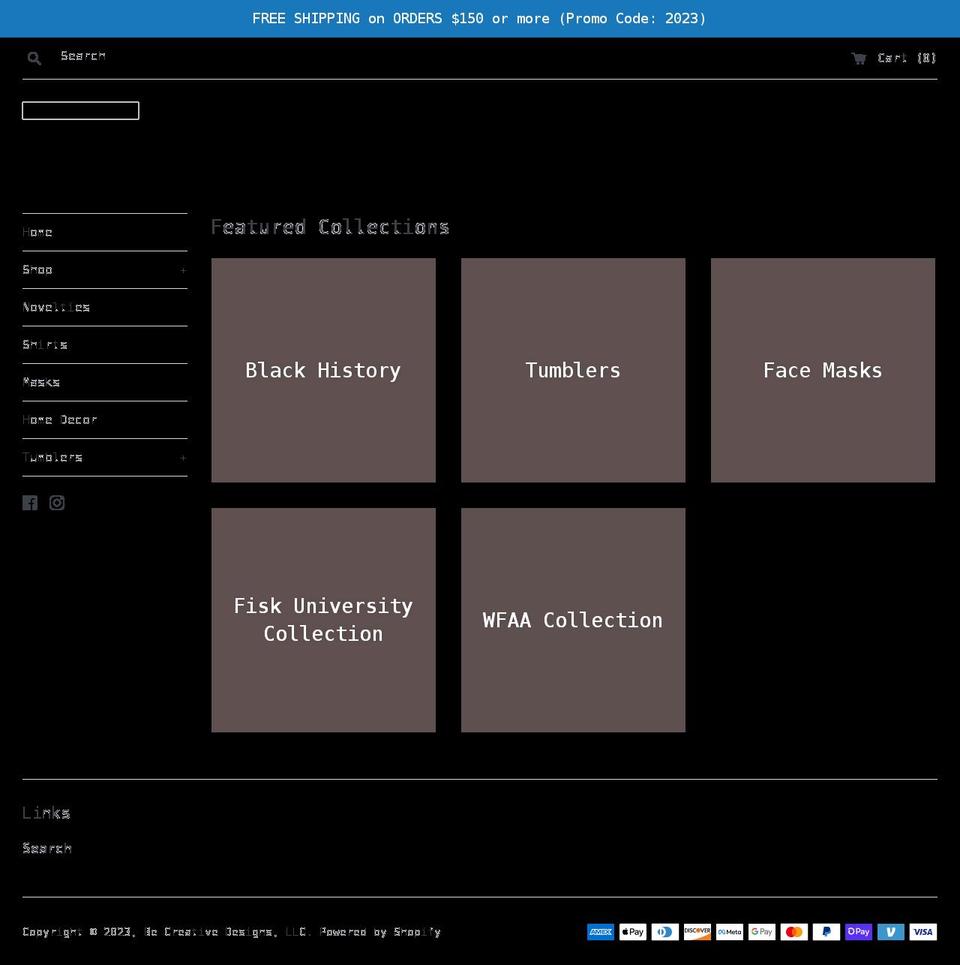Viewport: 960px width, 965px height.
Task: Expand the Shop submenu plus sign
Action: coord(183,270)
